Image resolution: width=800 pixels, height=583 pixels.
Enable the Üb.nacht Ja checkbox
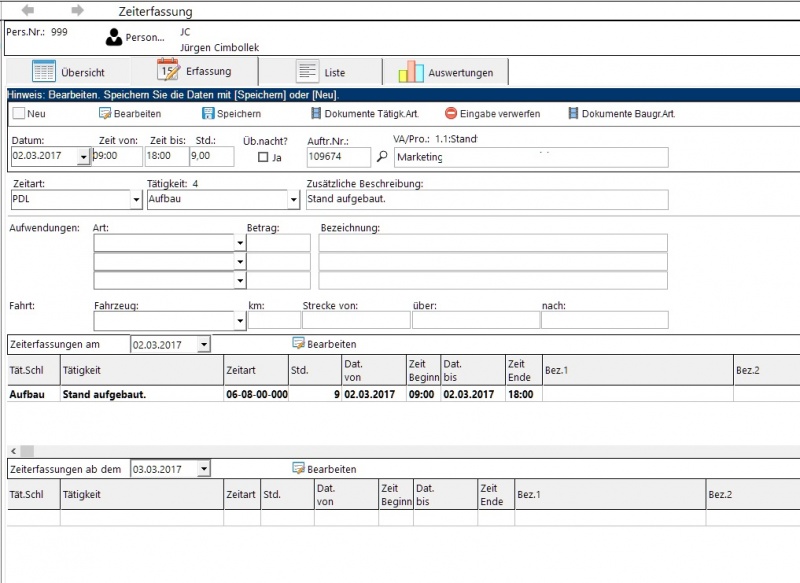pyautogui.click(x=263, y=157)
